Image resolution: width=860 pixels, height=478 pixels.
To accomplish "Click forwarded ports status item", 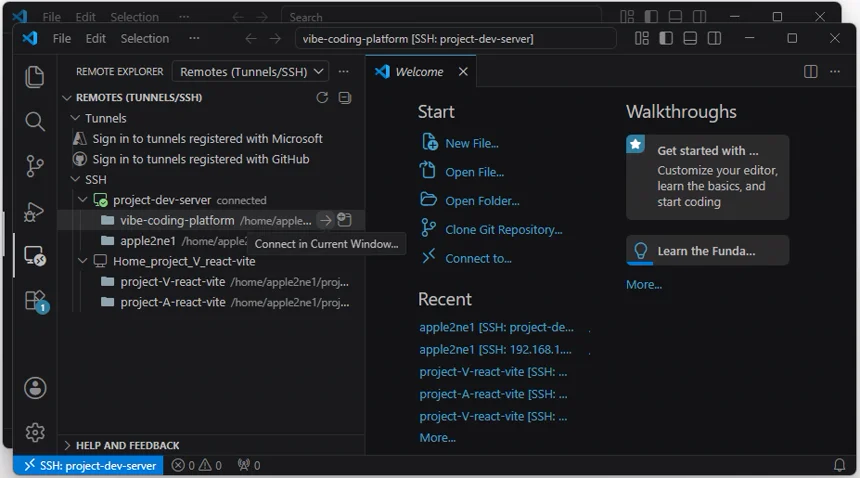I will click(x=249, y=465).
